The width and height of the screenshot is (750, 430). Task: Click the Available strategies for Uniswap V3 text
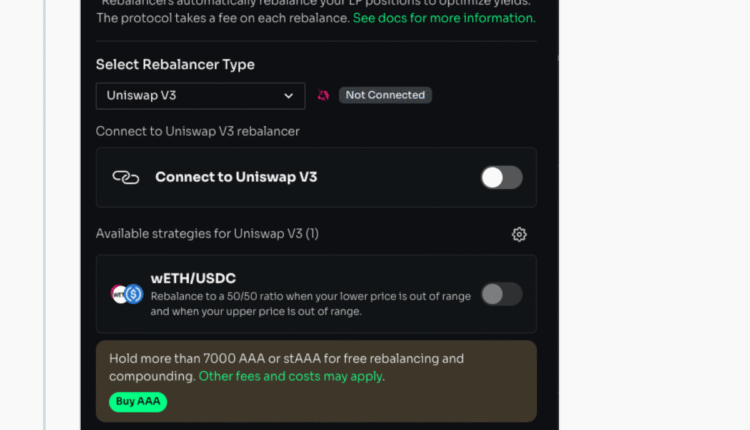pyautogui.click(x=207, y=234)
